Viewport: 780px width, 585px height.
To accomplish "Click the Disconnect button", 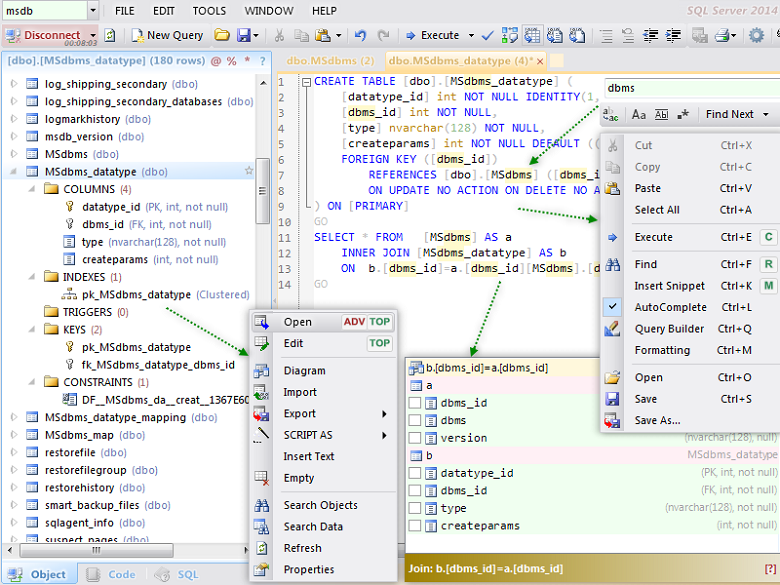I will click(50, 35).
